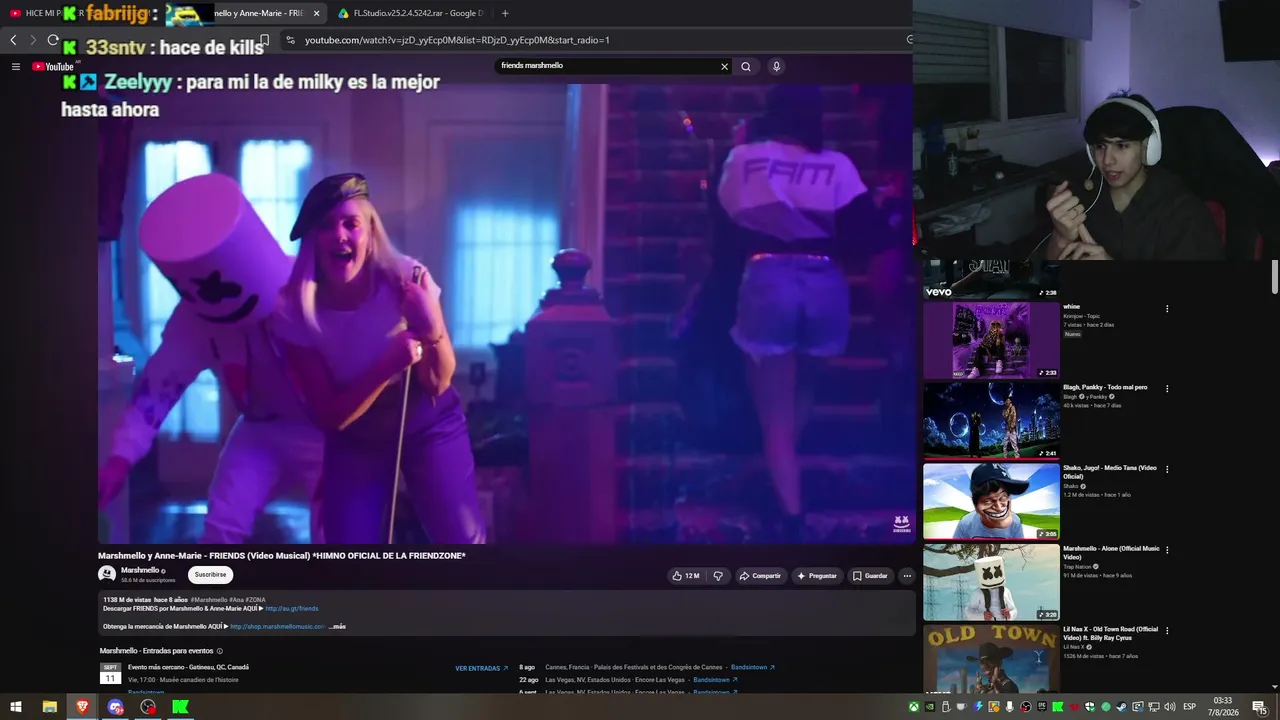Open options menu for 'Marshmello - Alone' video

pos(1167,550)
